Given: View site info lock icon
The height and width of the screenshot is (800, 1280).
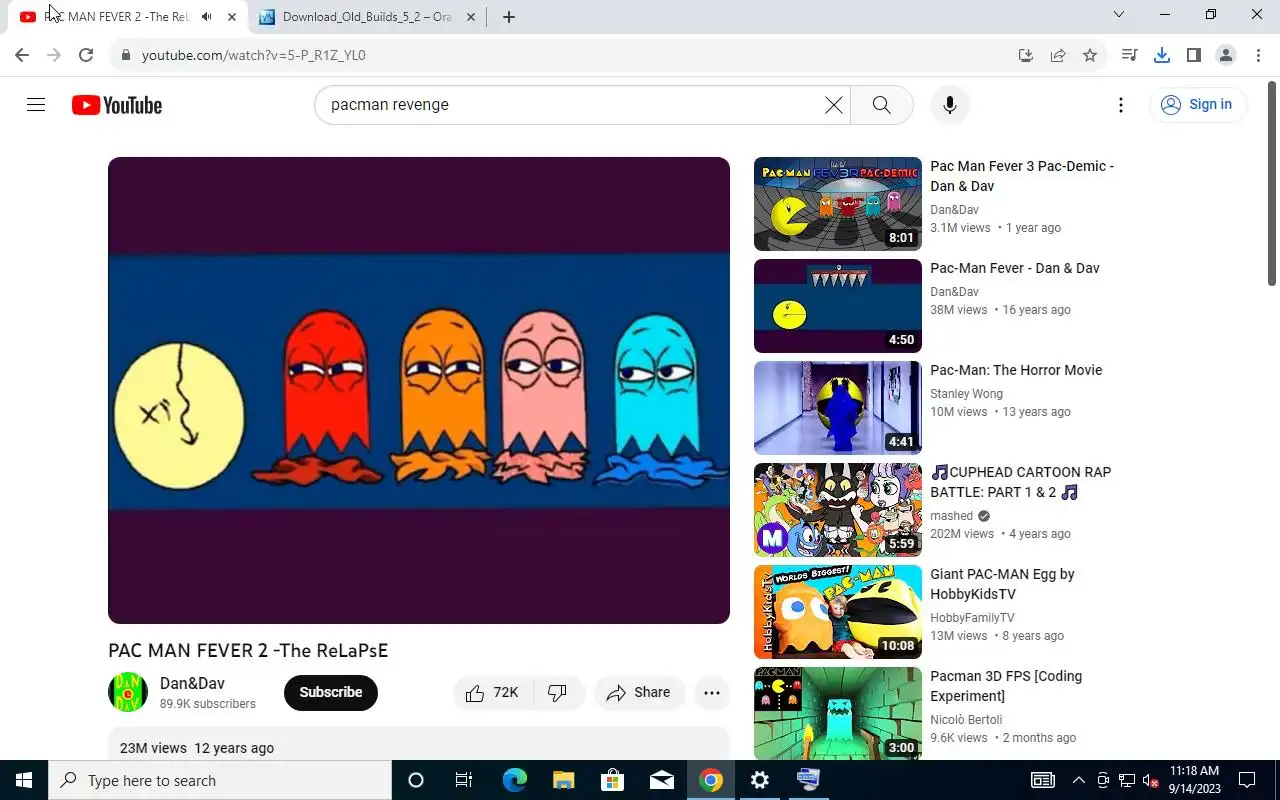Looking at the screenshot, I should (125, 55).
